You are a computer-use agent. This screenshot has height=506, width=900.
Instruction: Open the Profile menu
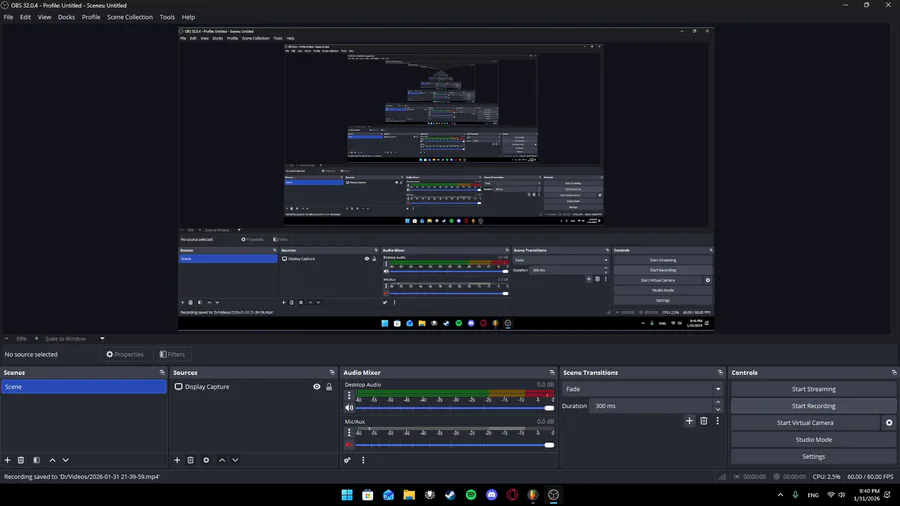point(91,17)
